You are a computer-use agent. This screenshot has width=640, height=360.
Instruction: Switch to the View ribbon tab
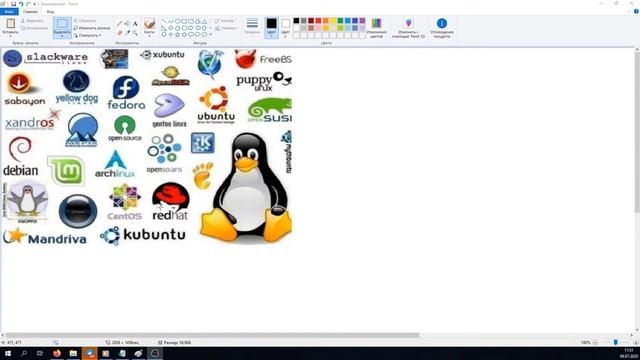coord(50,11)
